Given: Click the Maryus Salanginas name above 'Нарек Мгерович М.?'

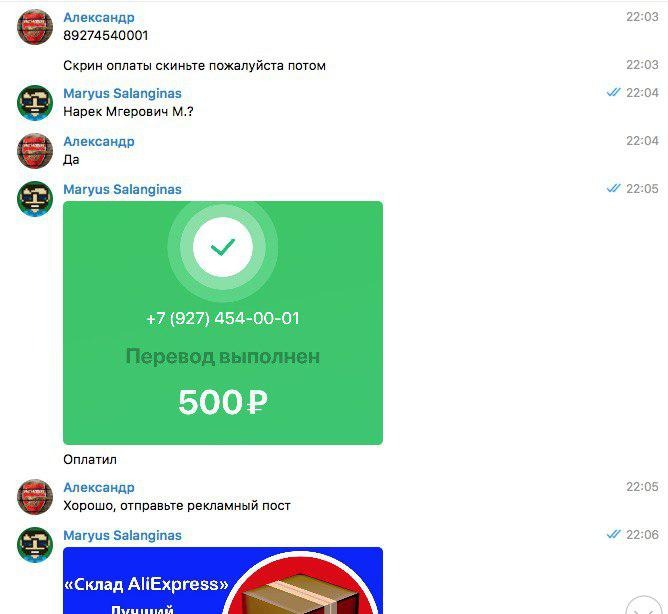Looking at the screenshot, I should [x=122, y=93].
